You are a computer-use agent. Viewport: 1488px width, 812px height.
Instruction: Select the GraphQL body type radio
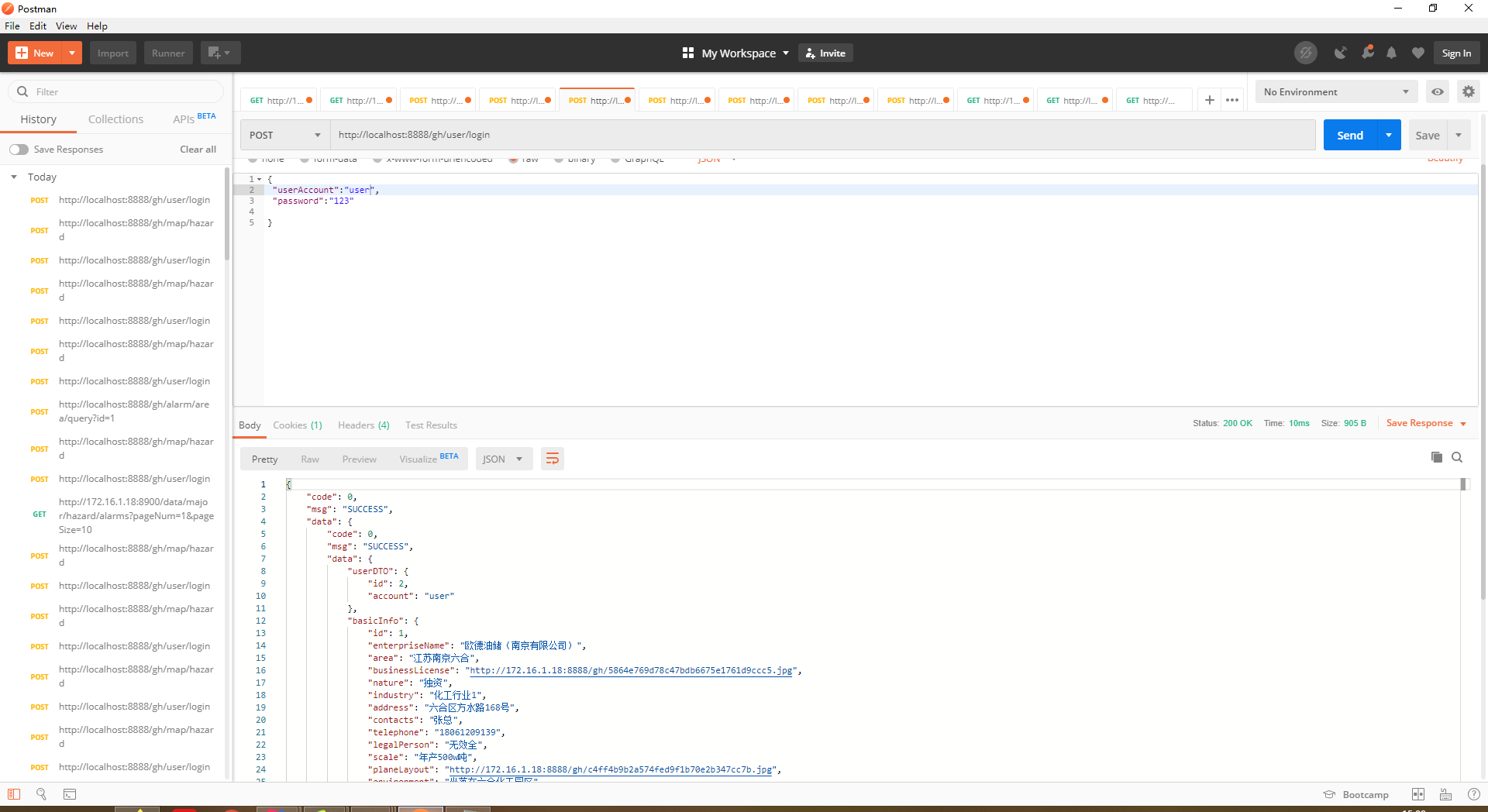coord(615,160)
